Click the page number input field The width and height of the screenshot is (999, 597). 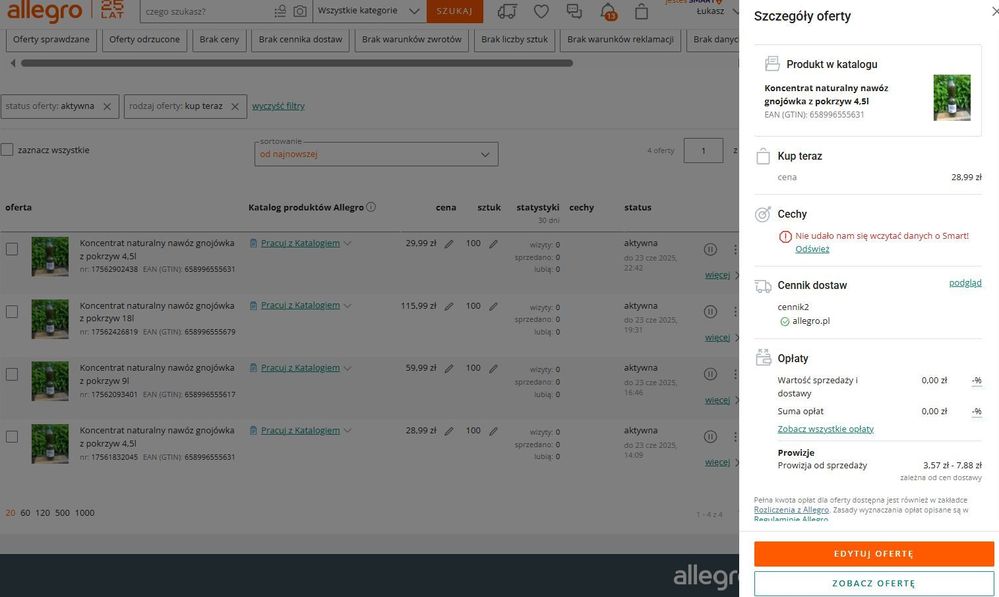click(x=703, y=150)
